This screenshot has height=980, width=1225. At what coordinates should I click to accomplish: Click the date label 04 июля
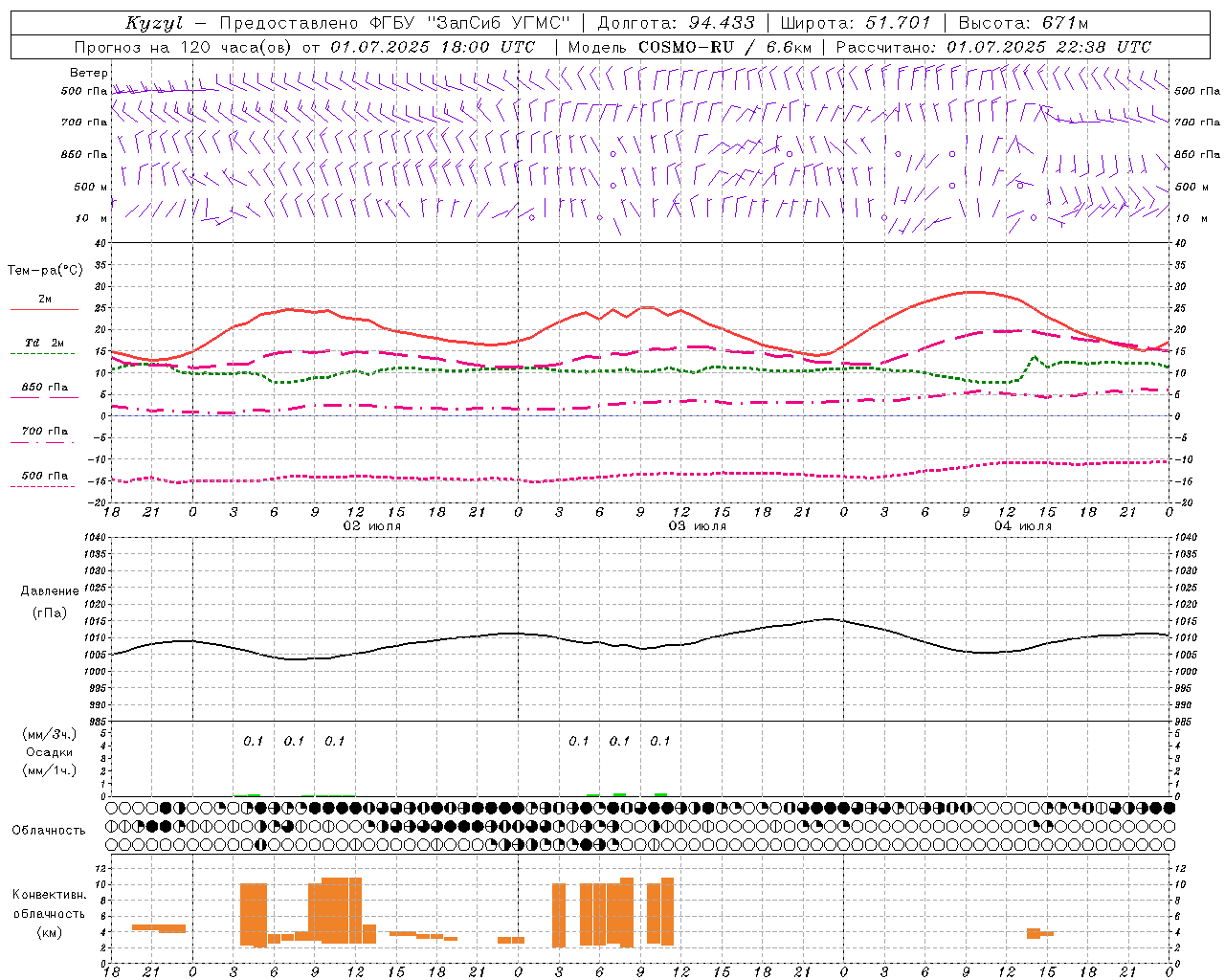click(x=1022, y=526)
